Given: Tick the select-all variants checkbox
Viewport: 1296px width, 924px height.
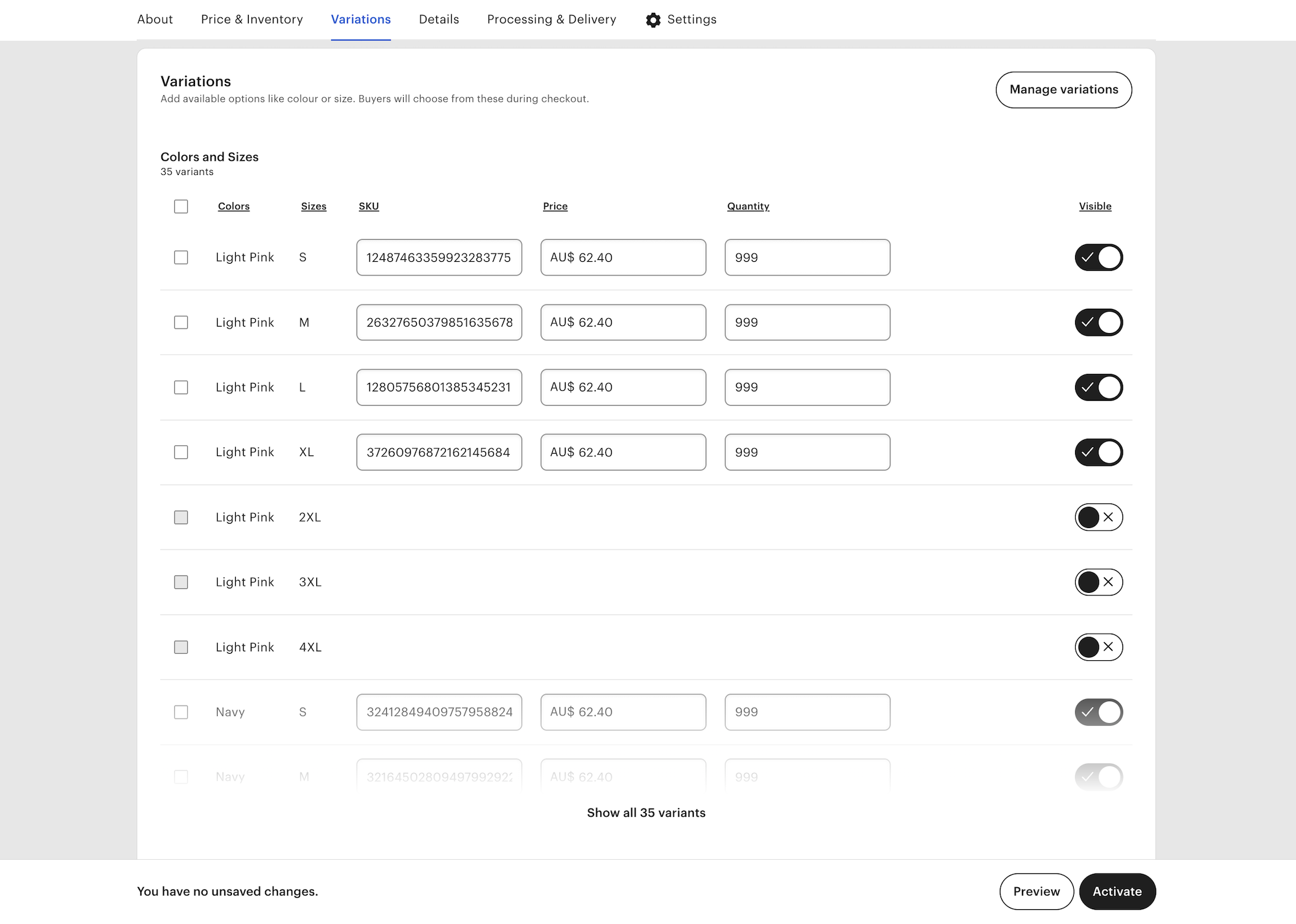Looking at the screenshot, I should click(x=181, y=206).
